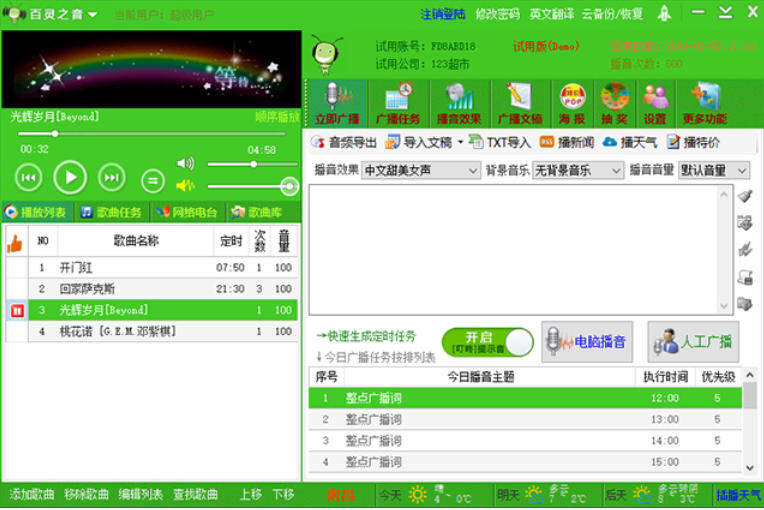
Task: Click 下移 move down
Action: 283,495
